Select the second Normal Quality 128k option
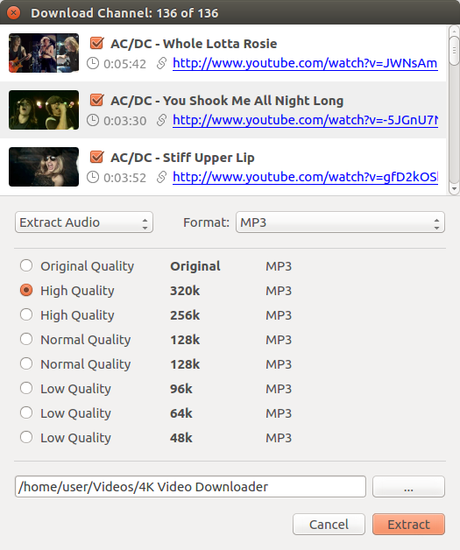 click(x=26, y=364)
